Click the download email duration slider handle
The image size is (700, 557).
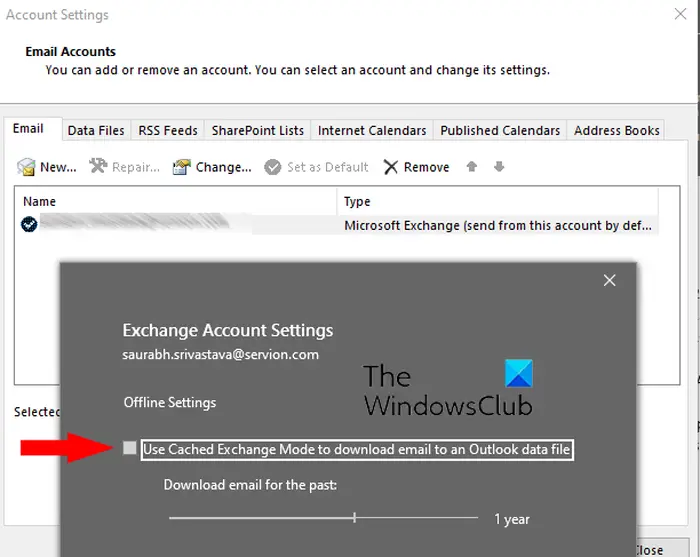pyautogui.click(x=354, y=518)
